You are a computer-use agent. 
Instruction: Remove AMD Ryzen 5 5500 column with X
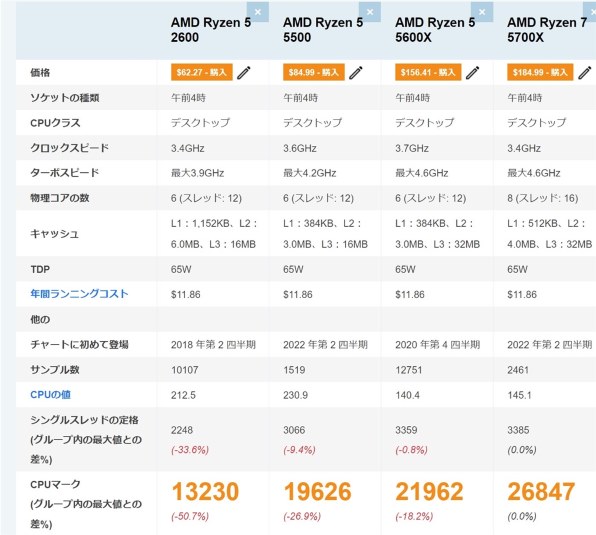[x=370, y=12]
